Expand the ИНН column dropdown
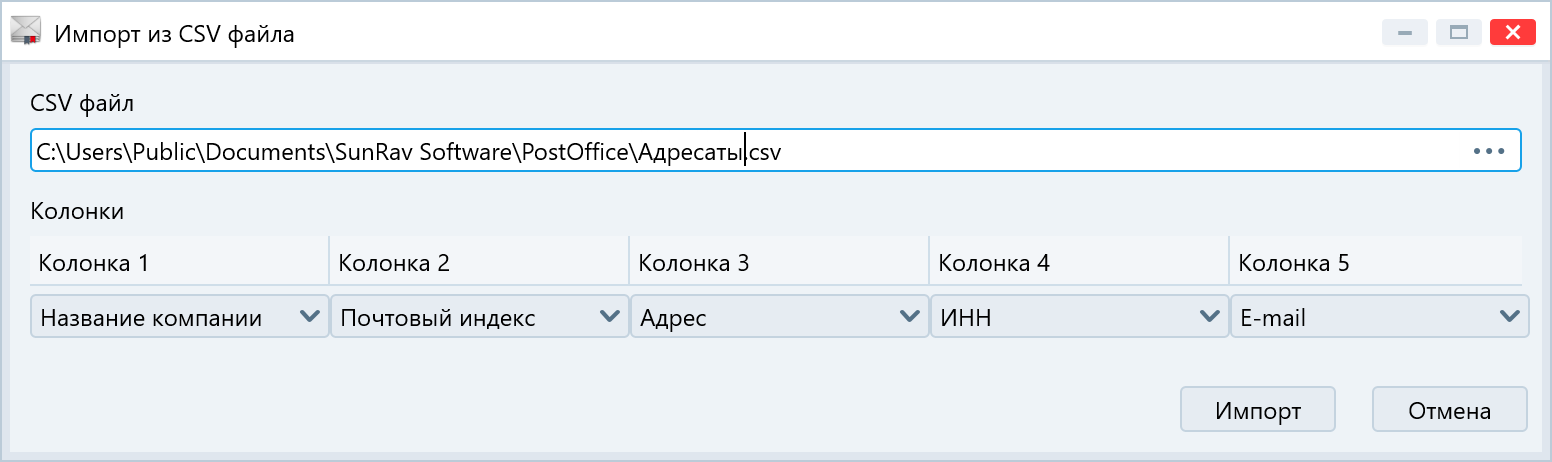This screenshot has width=1552, height=462. coord(1080,317)
